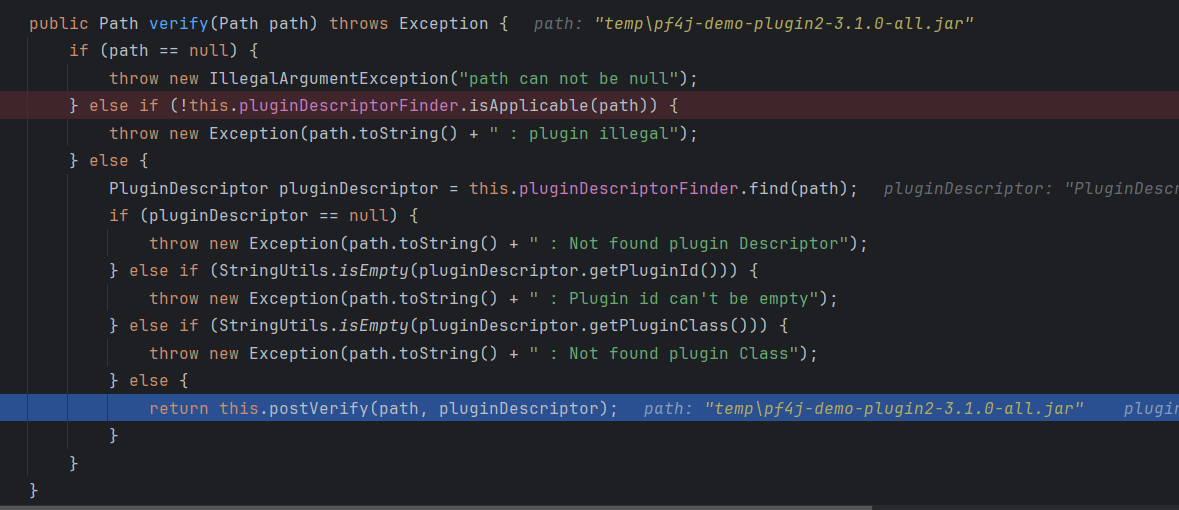The height and width of the screenshot is (510, 1179).
Task: Click the breakpoint-highlighted else if line
Action: (x=590, y=106)
